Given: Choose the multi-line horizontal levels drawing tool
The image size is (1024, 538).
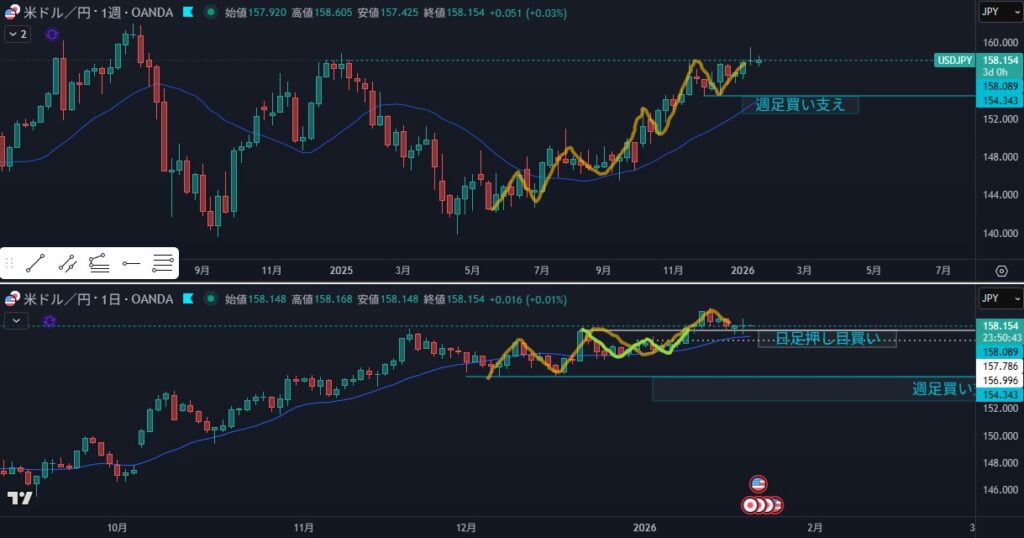Looking at the screenshot, I should [162, 264].
